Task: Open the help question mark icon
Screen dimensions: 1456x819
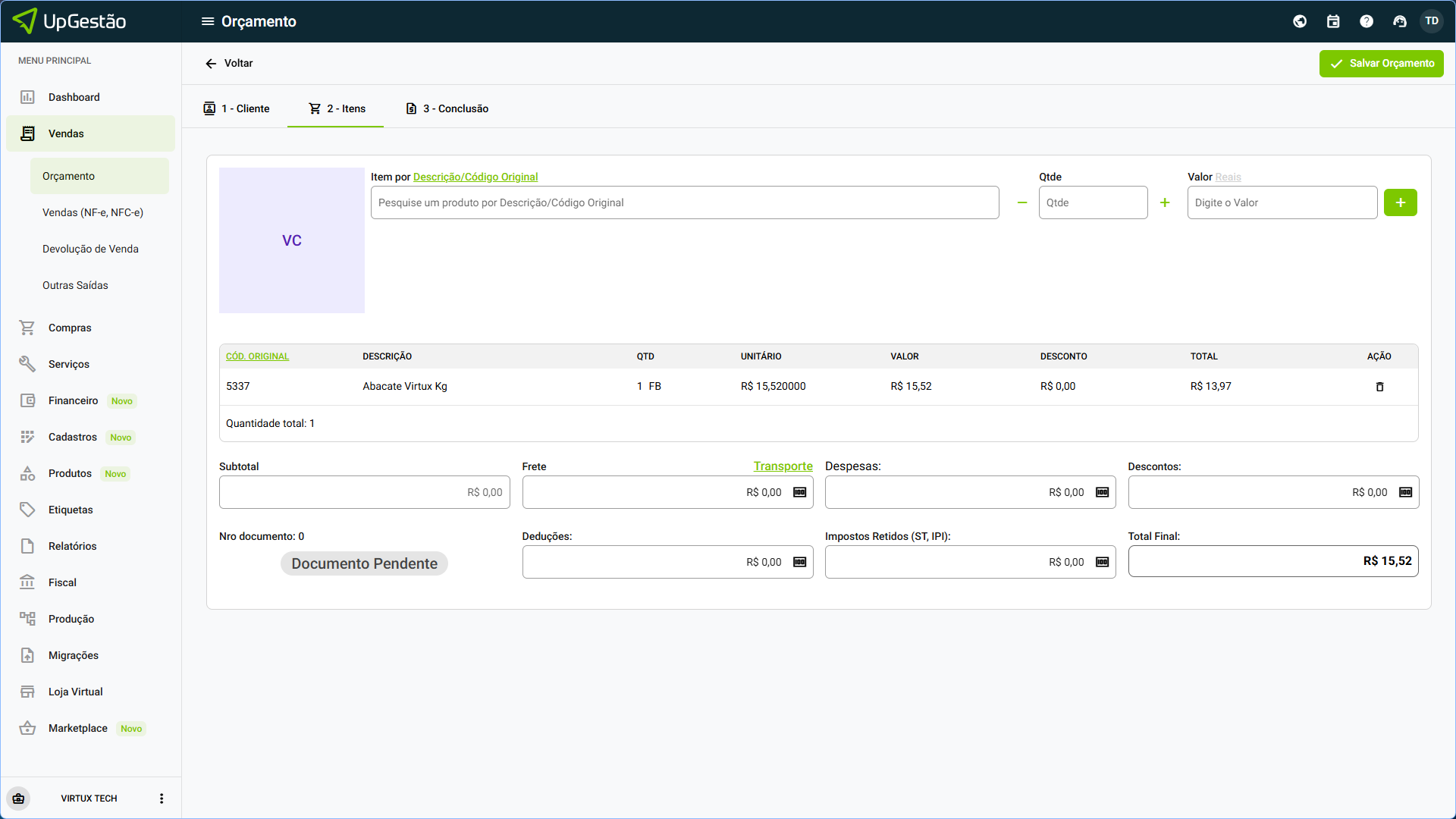Action: [x=1367, y=21]
